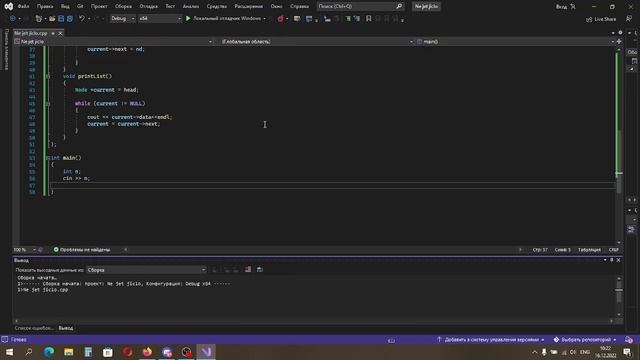The height and width of the screenshot is (360, 640).
Task: Open the Правка menu
Action: [45, 7]
